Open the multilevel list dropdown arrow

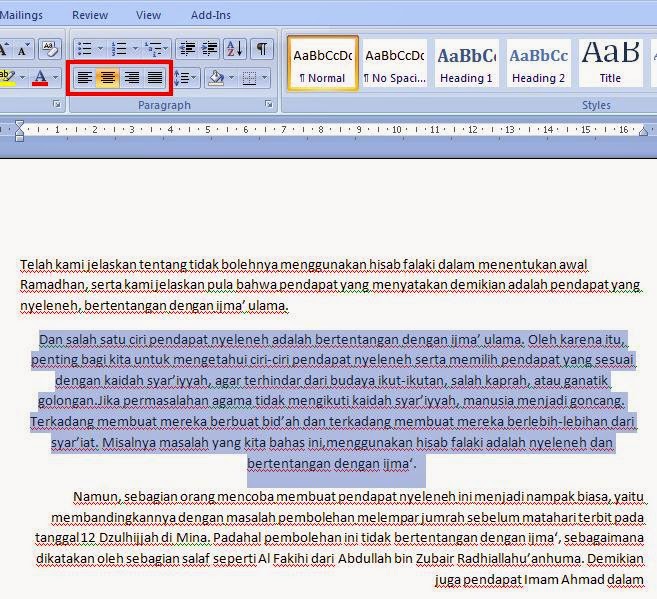pos(166,49)
